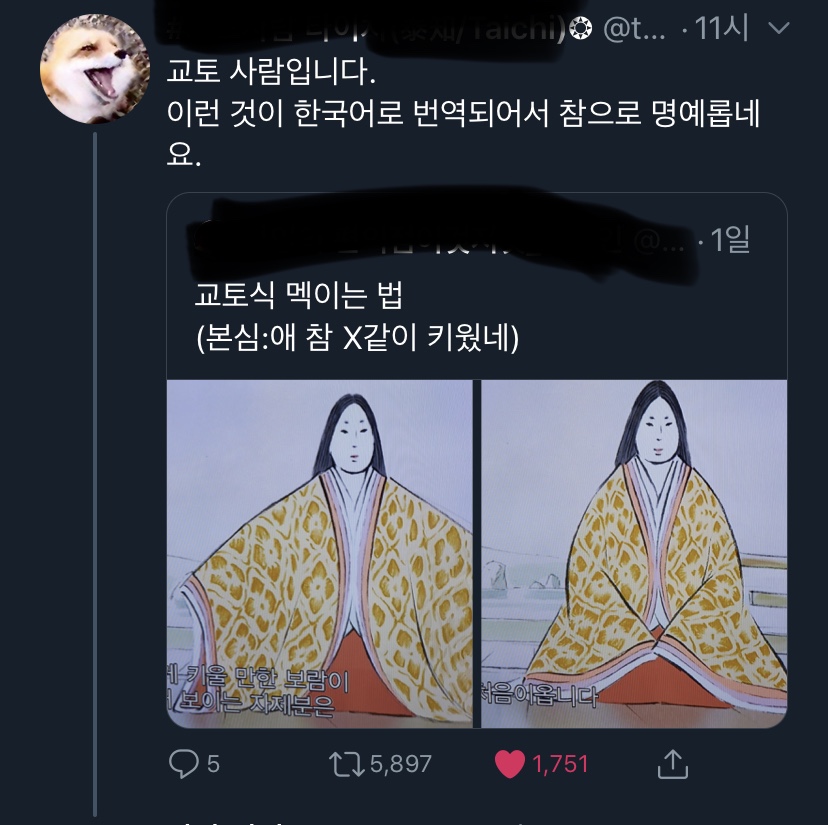
Task: Open the fox avatar profile picture
Action: pyautogui.click(x=95, y=70)
